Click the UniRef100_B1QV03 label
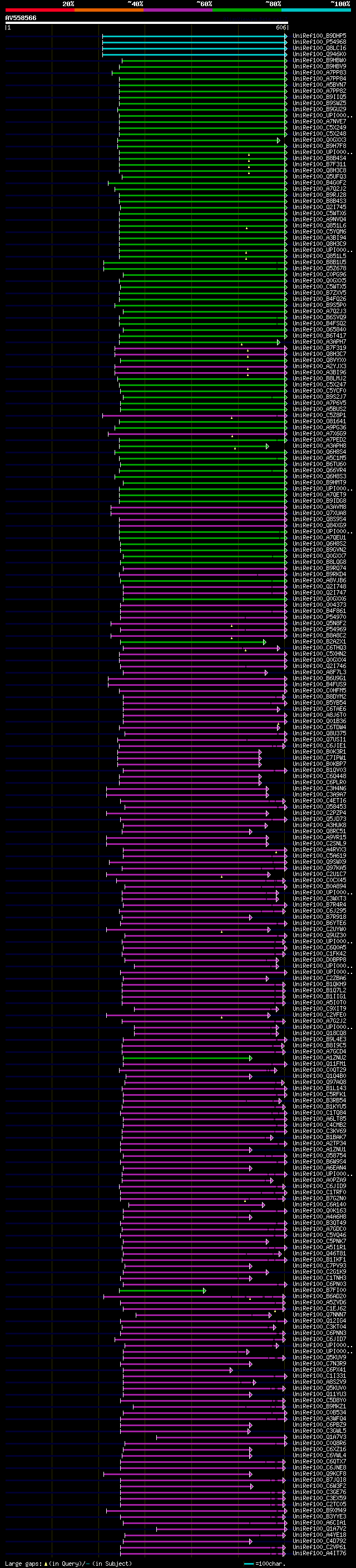This screenshot has width=356, height=1568. 319,770
